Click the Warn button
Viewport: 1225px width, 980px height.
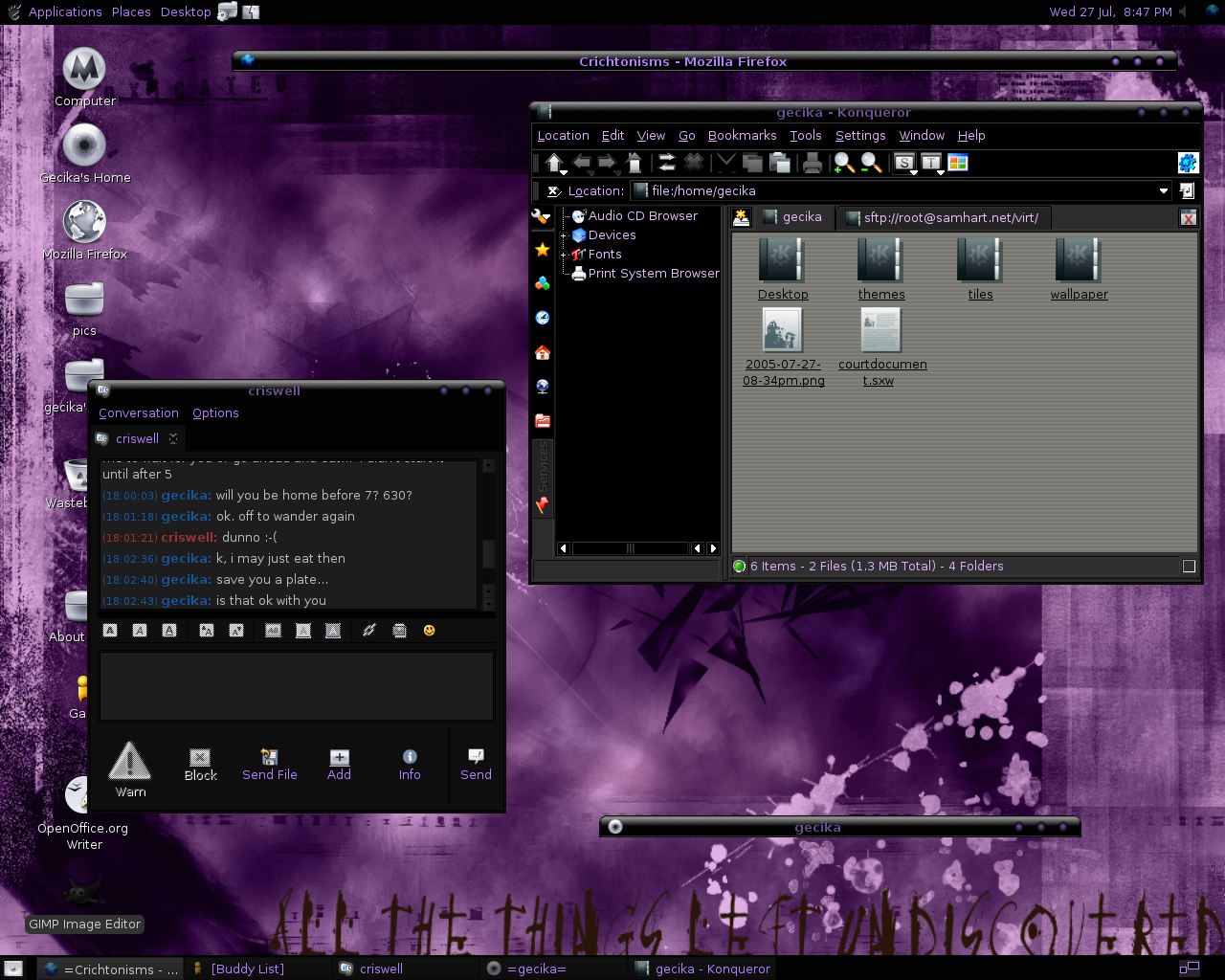[130, 768]
